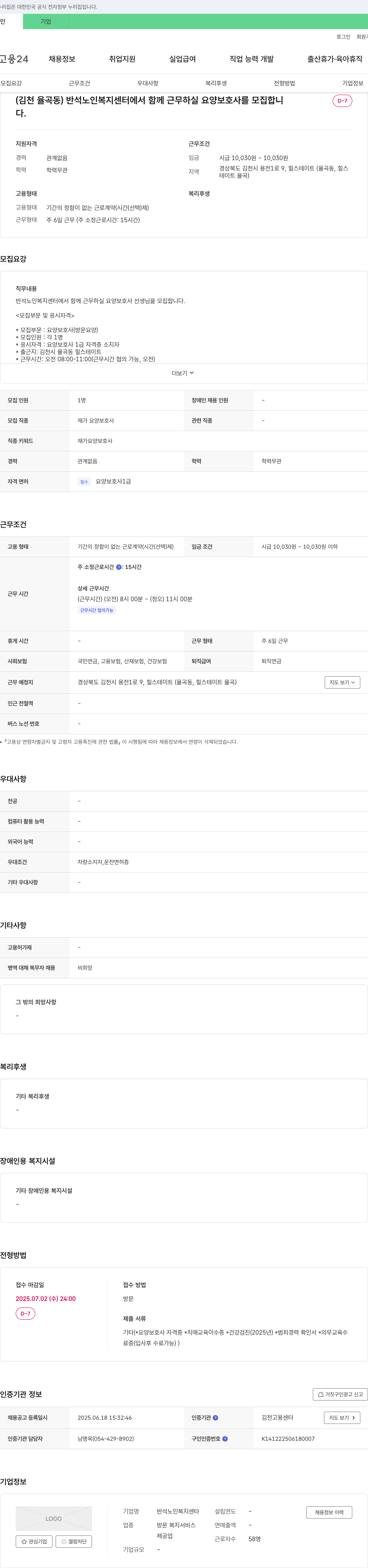Open 채용정보 이력 history button
This screenshot has width=368, height=1568.
click(329, 1512)
